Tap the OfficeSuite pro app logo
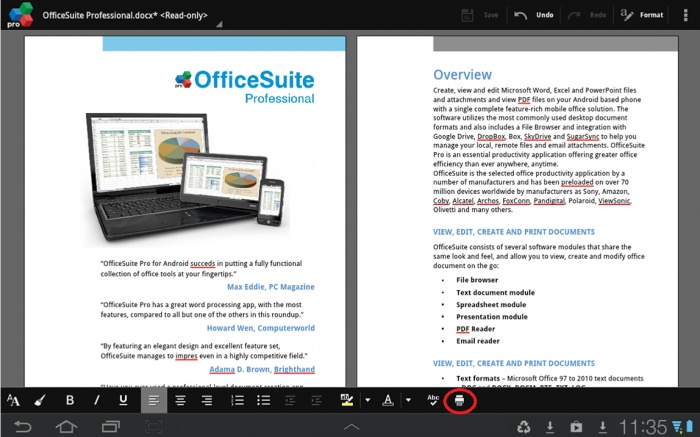 [x=20, y=15]
